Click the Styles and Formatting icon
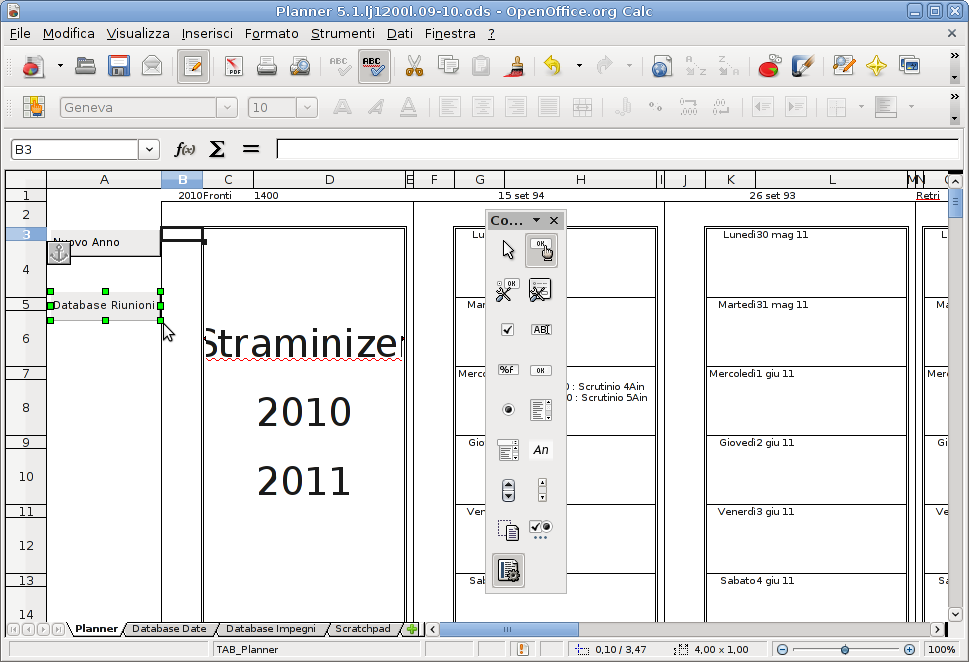This screenshot has height=662, width=969. [x=34, y=107]
